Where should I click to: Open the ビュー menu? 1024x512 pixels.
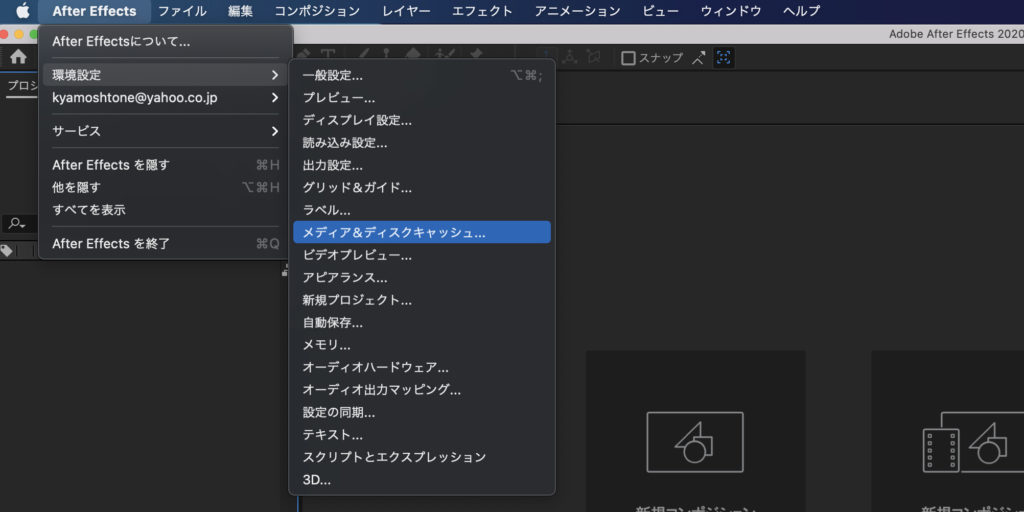click(x=661, y=11)
